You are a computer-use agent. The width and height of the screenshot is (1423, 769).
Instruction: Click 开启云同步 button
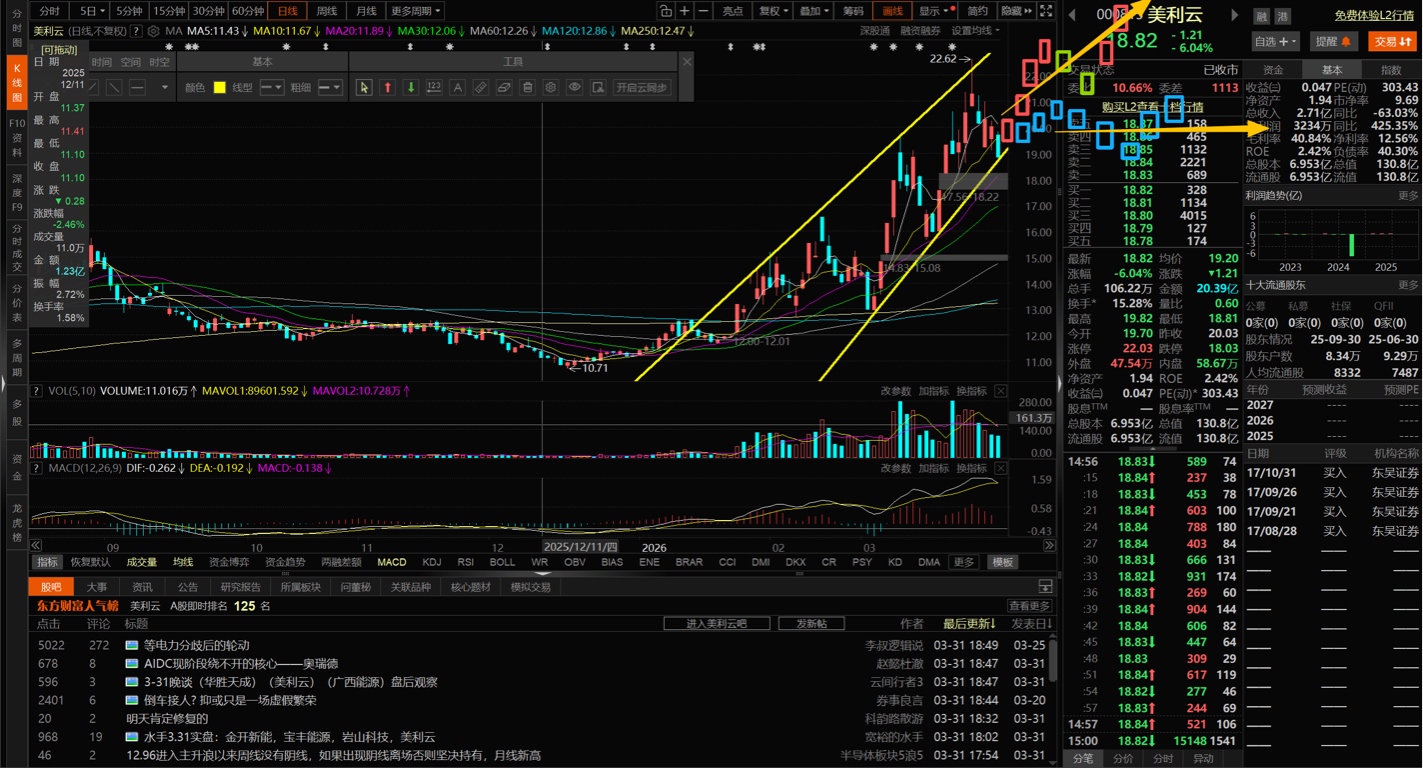[x=641, y=88]
